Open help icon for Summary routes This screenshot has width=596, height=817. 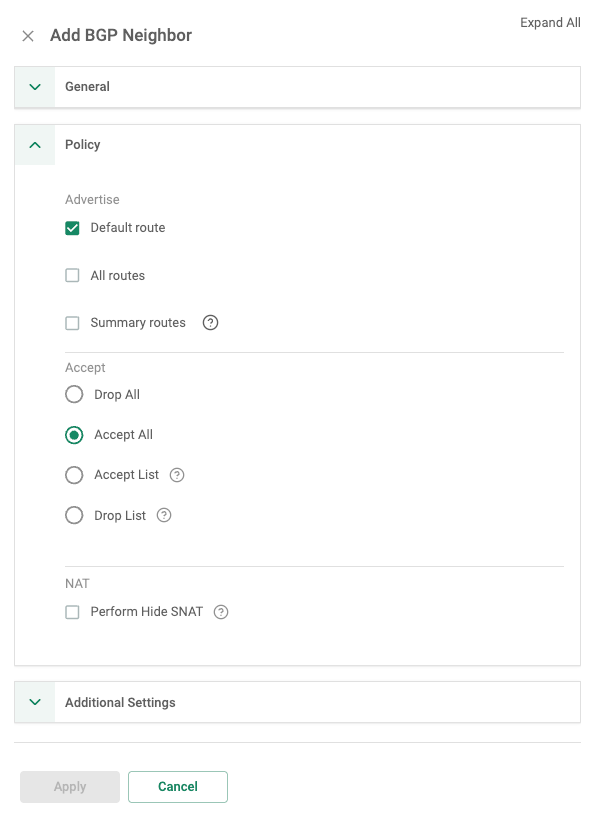point(210,323)
